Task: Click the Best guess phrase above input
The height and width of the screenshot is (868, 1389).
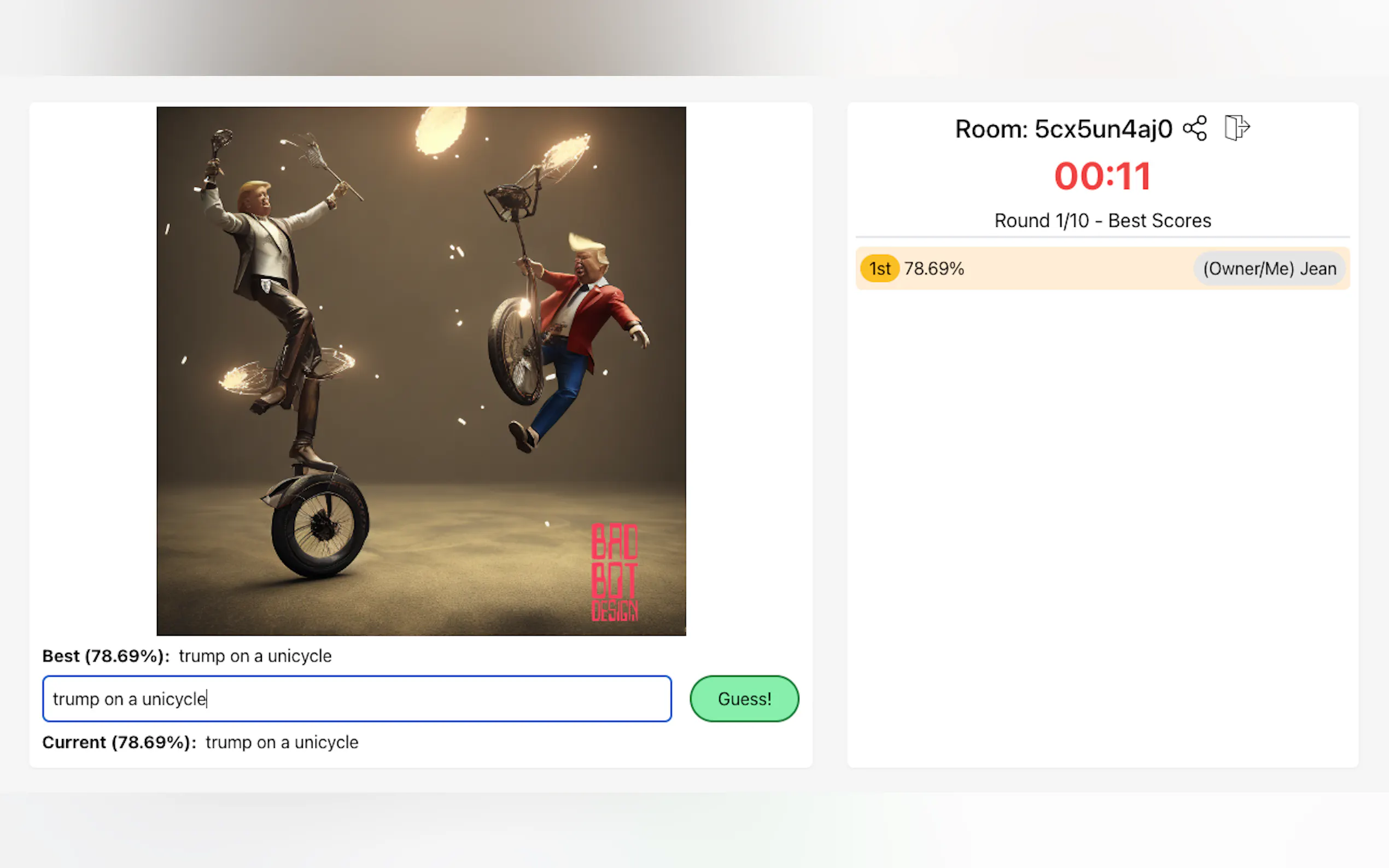Action: click(255, 655)
